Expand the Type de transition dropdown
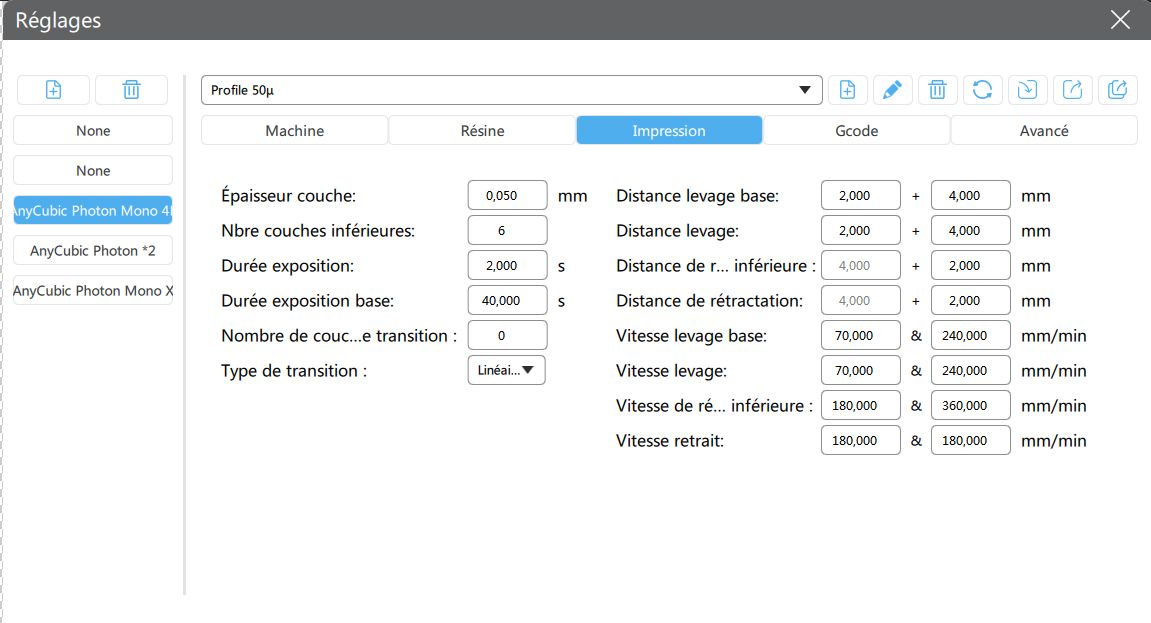 506,371
